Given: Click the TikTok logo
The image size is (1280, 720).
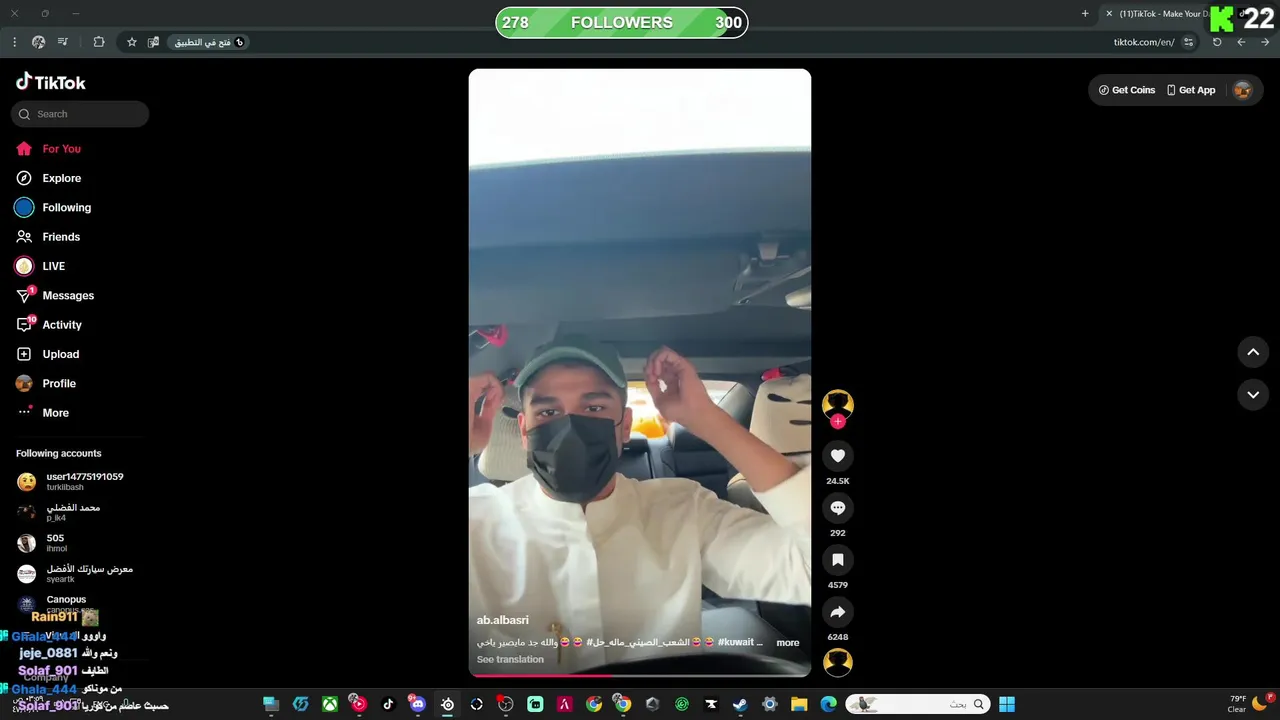Looking at the screenshot, I should 51,82.
